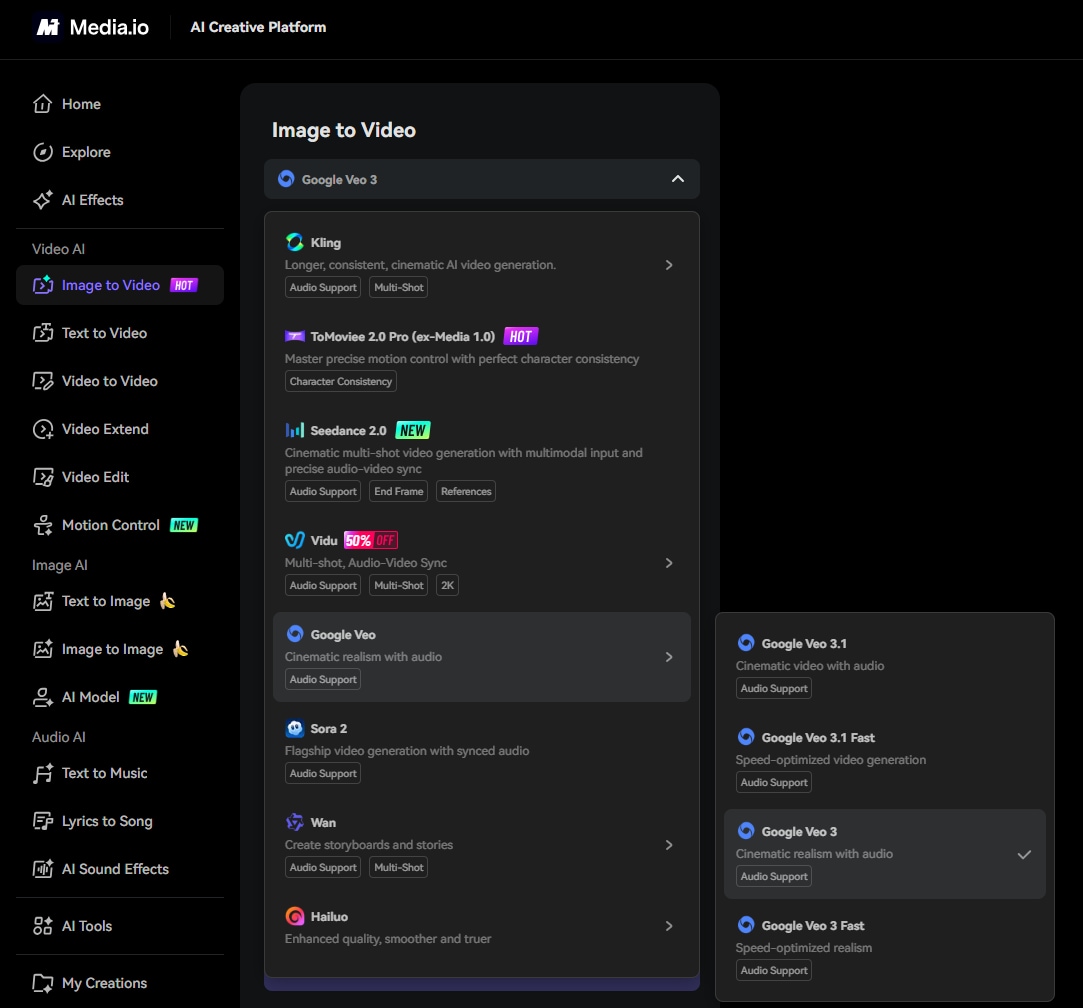Click "Speed-optimized realism" description
The image size is (1083, 1008).
(804, 948)
